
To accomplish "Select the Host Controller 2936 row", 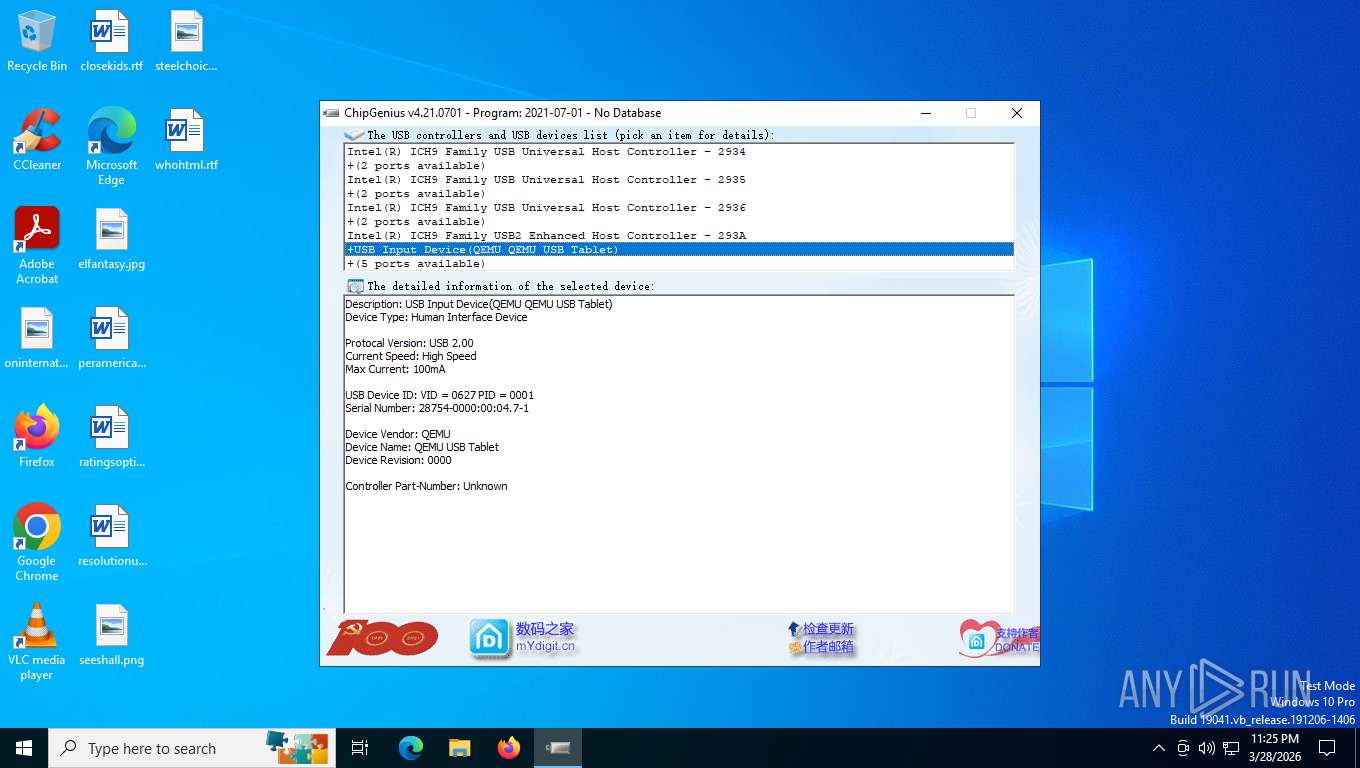I will (x=679, y=208).
